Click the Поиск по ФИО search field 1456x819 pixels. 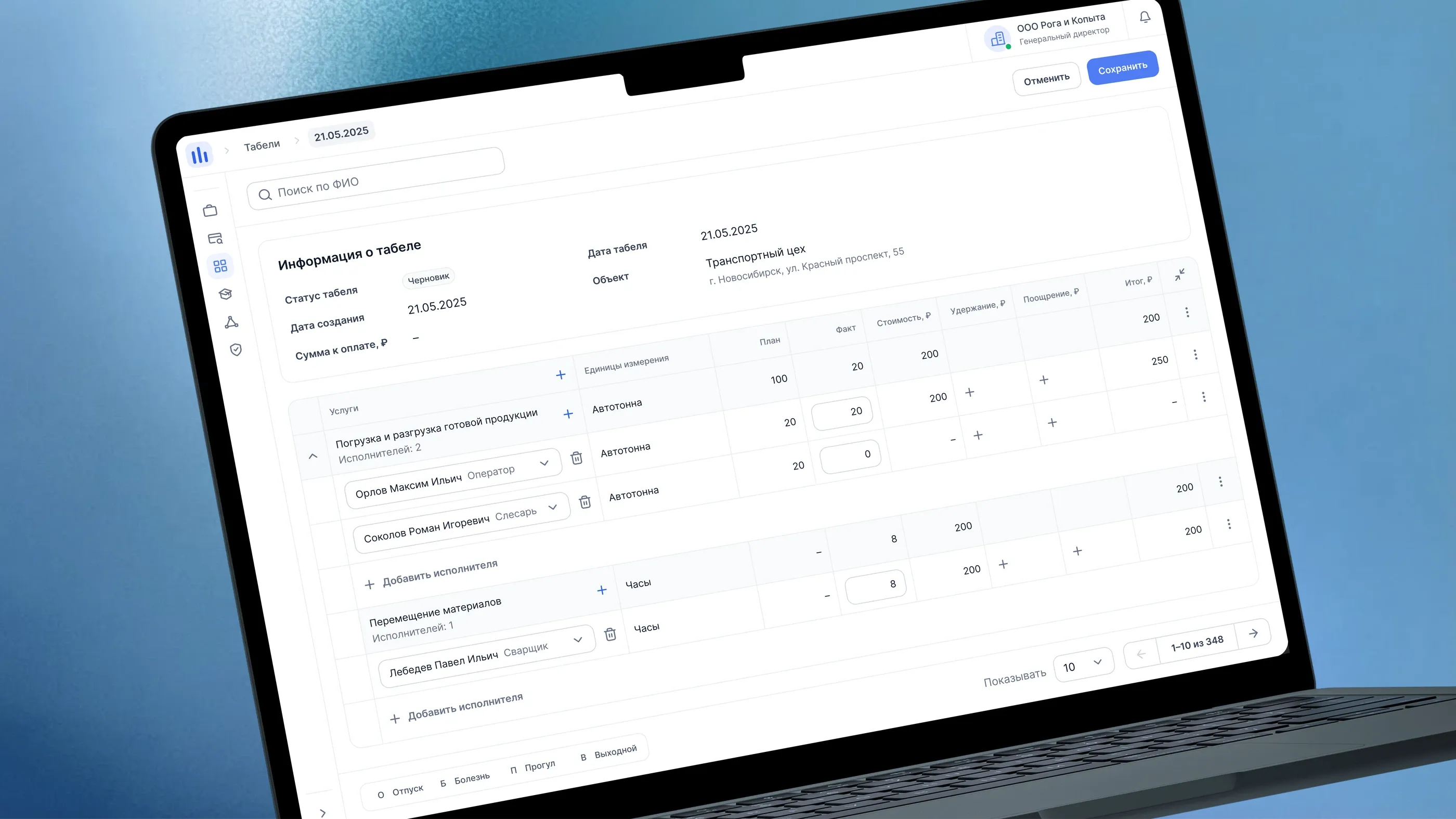[376, 178]
